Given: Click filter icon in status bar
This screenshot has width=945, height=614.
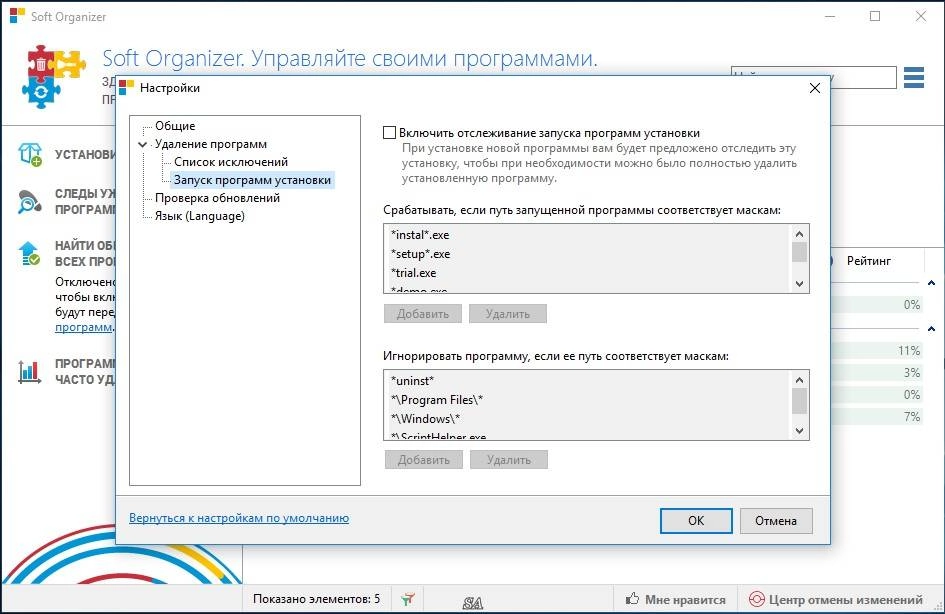Looking at the screenshot, I should pyautogui.click(x=408, y=599).
